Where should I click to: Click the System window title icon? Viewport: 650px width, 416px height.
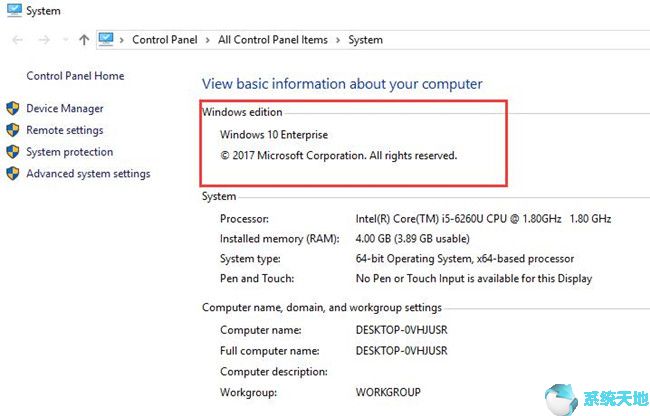pos(15,10)
